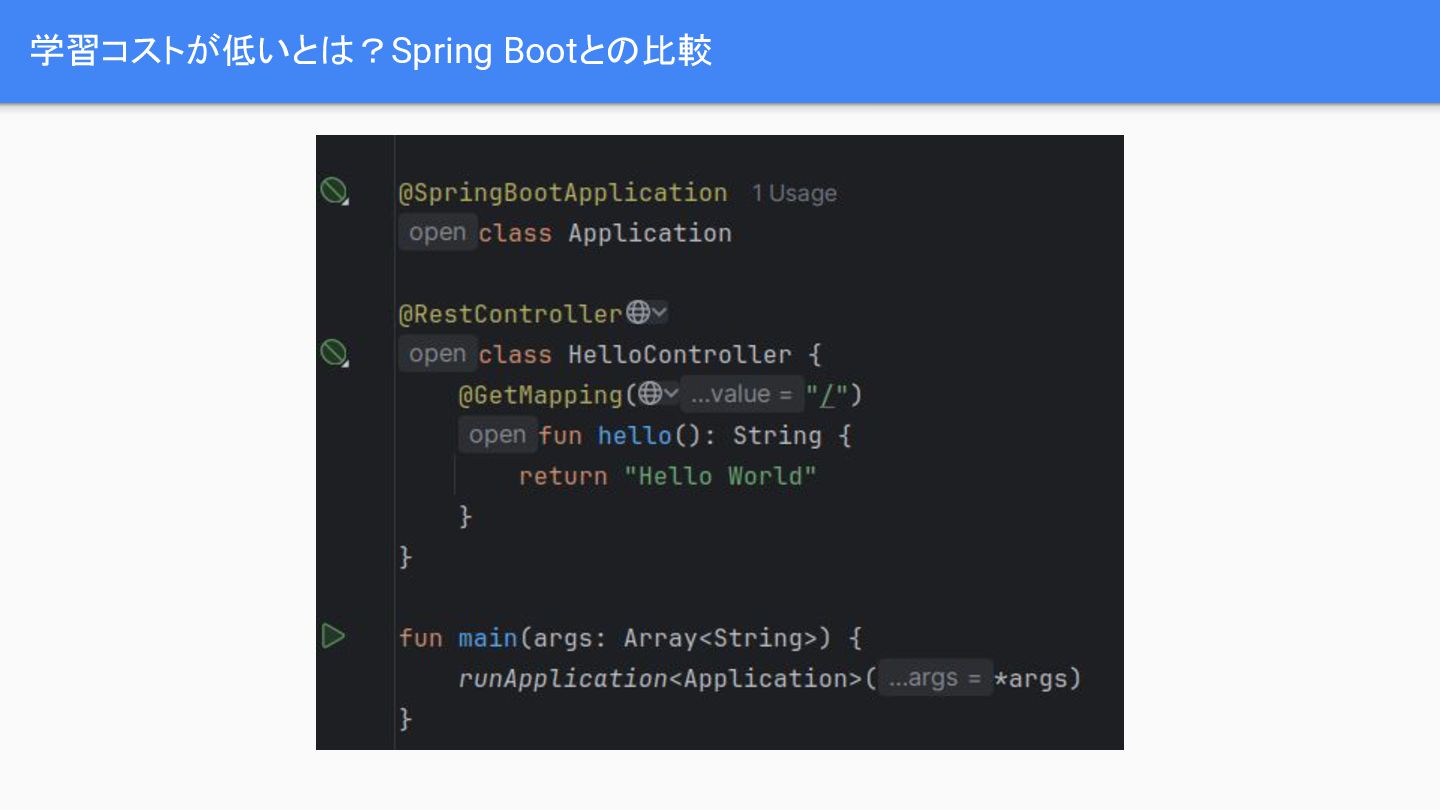Viewport: 1440px width, 810px height.
Task: Click the HelloController class name
Action: pos(680,354)
